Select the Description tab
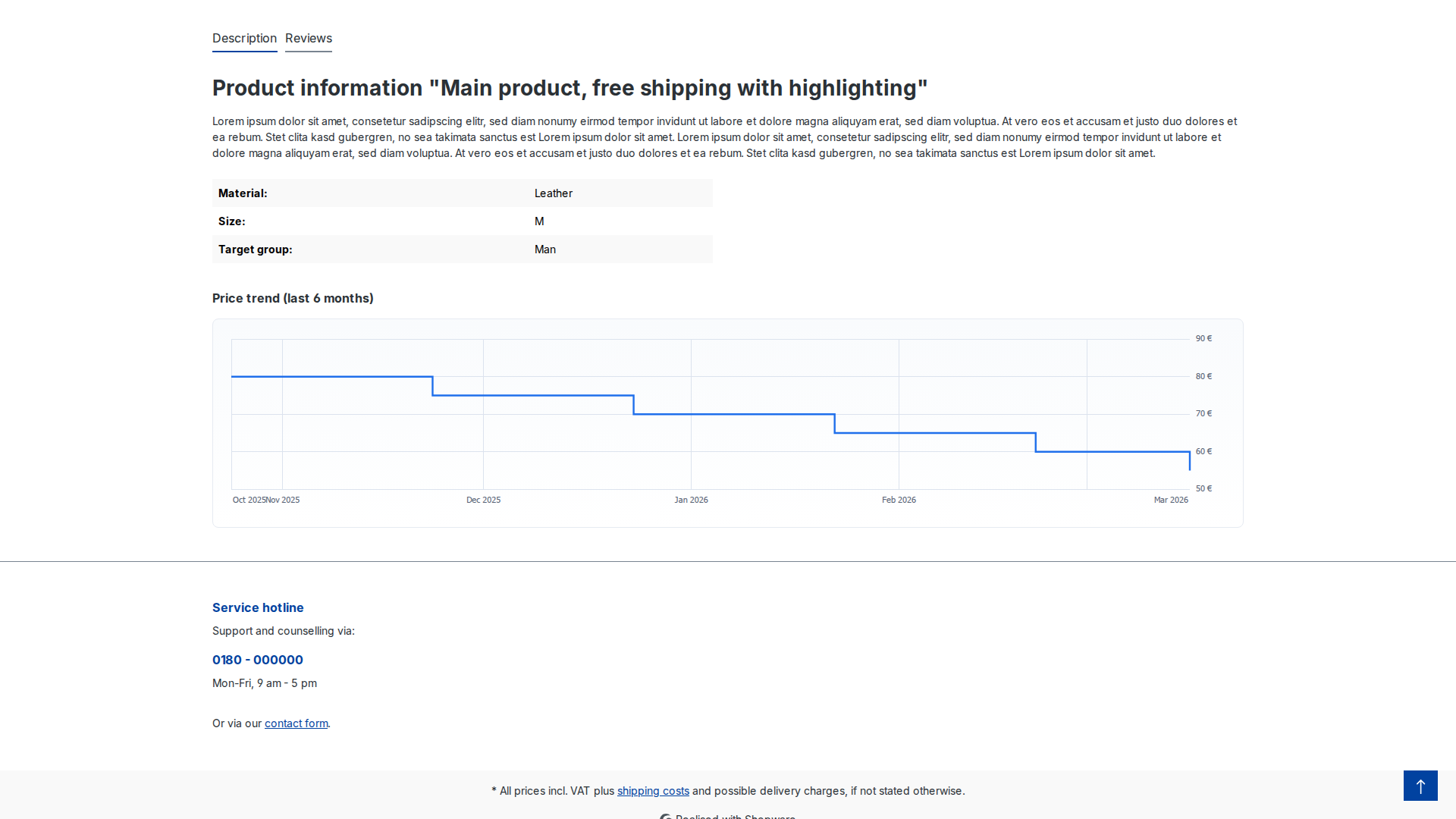 coord(244,39)
